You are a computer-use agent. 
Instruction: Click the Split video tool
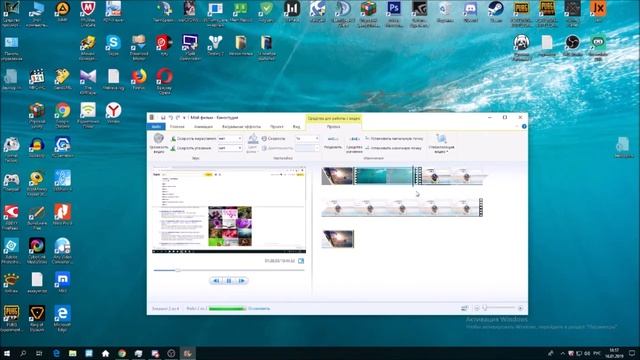pos(333,142)
